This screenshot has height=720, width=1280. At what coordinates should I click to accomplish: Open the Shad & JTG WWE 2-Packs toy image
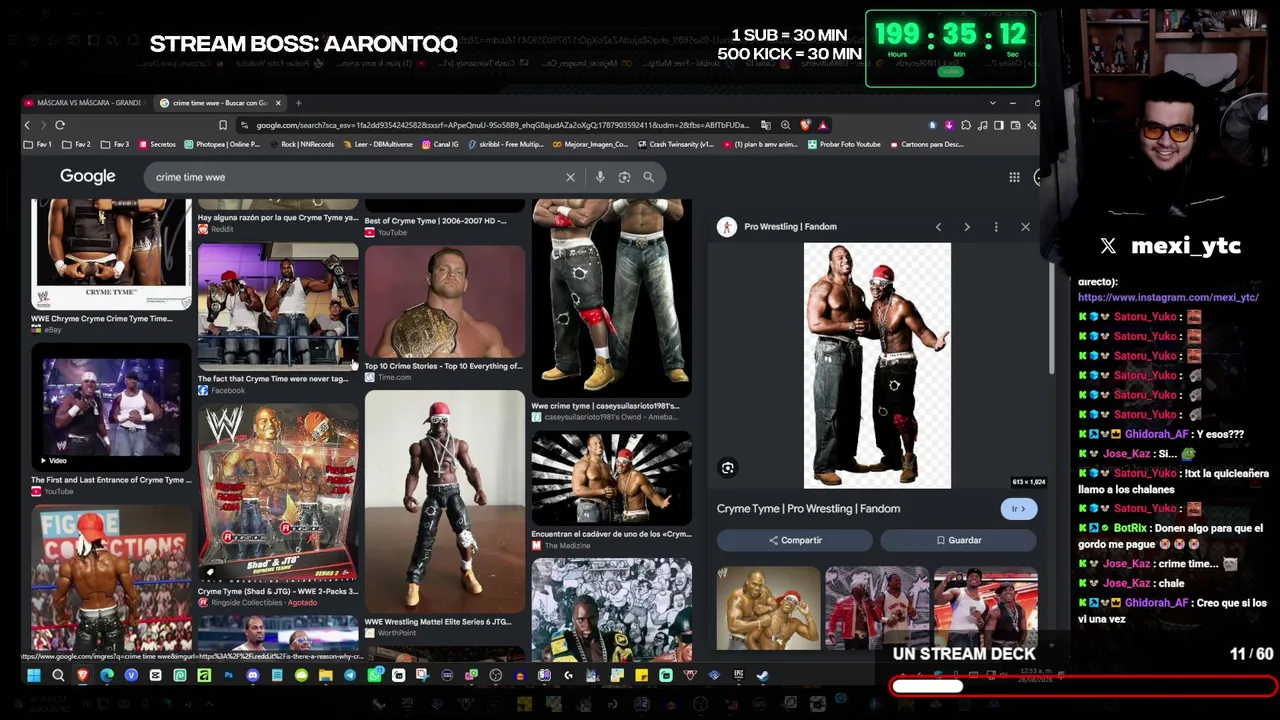click(x=278, y=492)
